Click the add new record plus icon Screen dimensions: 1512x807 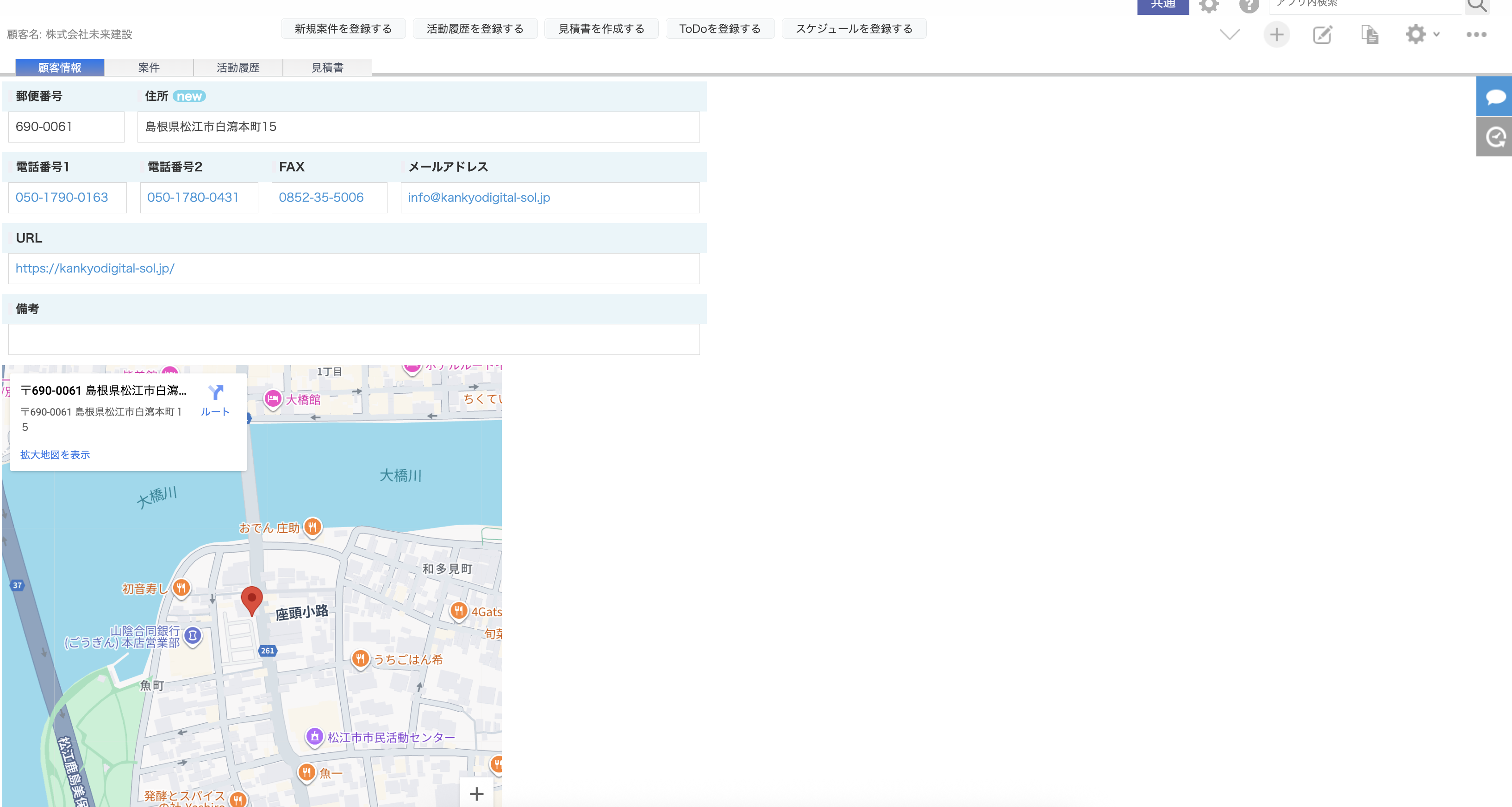[1276, 35]
